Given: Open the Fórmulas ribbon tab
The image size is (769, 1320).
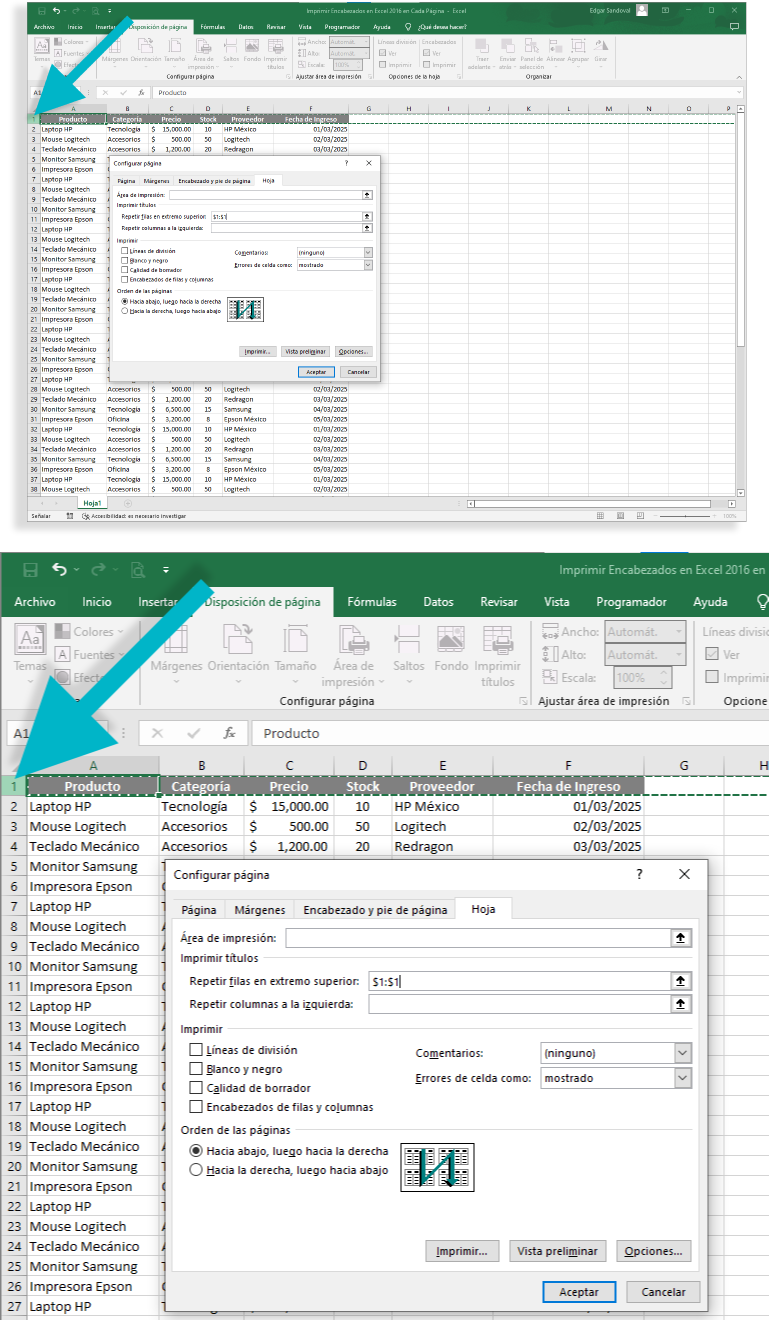Looking at the screenshot, I should pyautogui.click(x=372, y=602).
